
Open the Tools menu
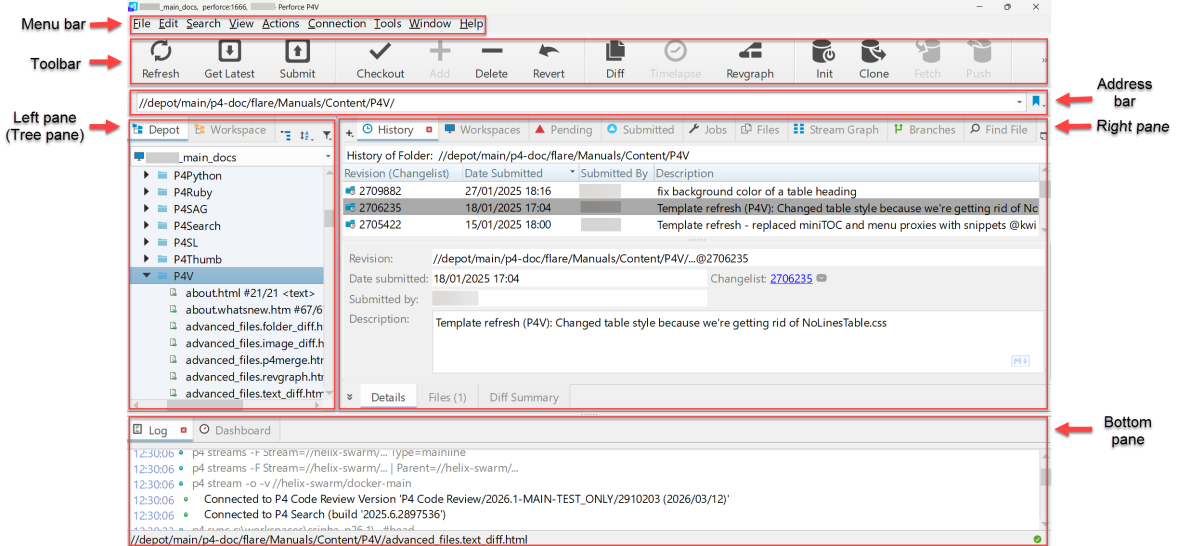click(x=387, y=23)
